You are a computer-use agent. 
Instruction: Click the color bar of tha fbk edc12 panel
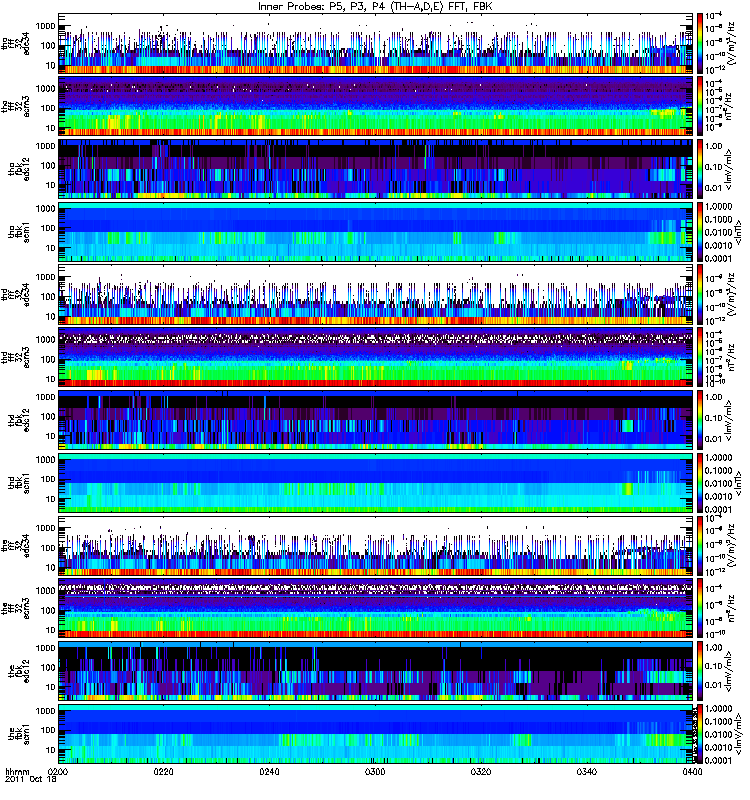point(701,169)
